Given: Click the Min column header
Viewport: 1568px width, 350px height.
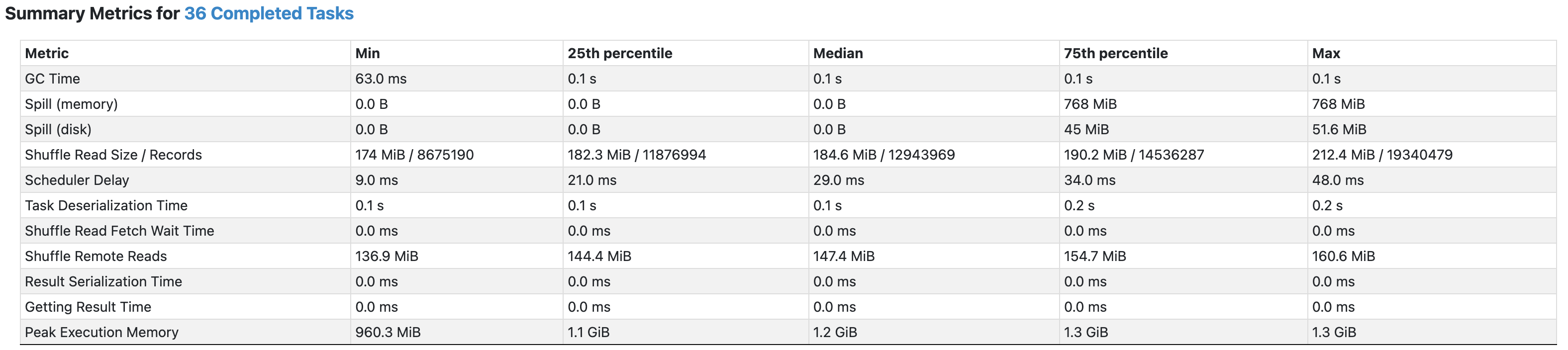Looking at the screenshot, I should pos(368,54).
